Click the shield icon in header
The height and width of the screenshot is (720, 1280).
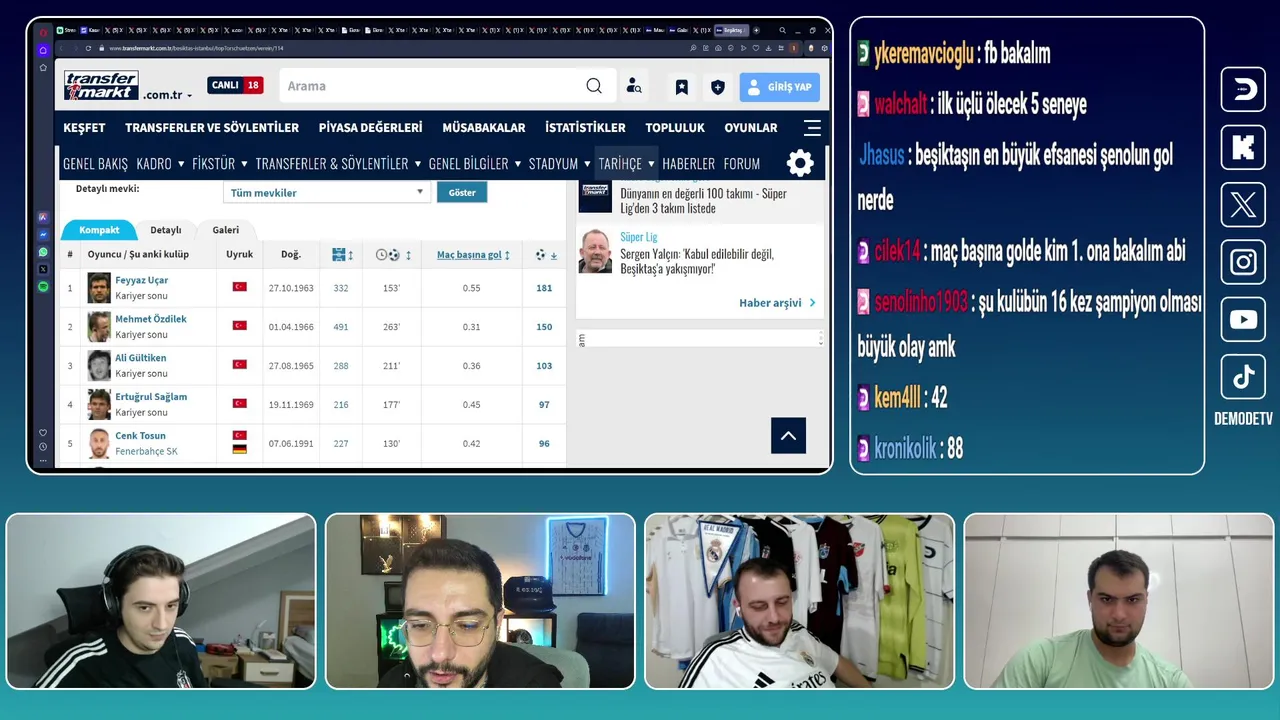pos(718,87)
